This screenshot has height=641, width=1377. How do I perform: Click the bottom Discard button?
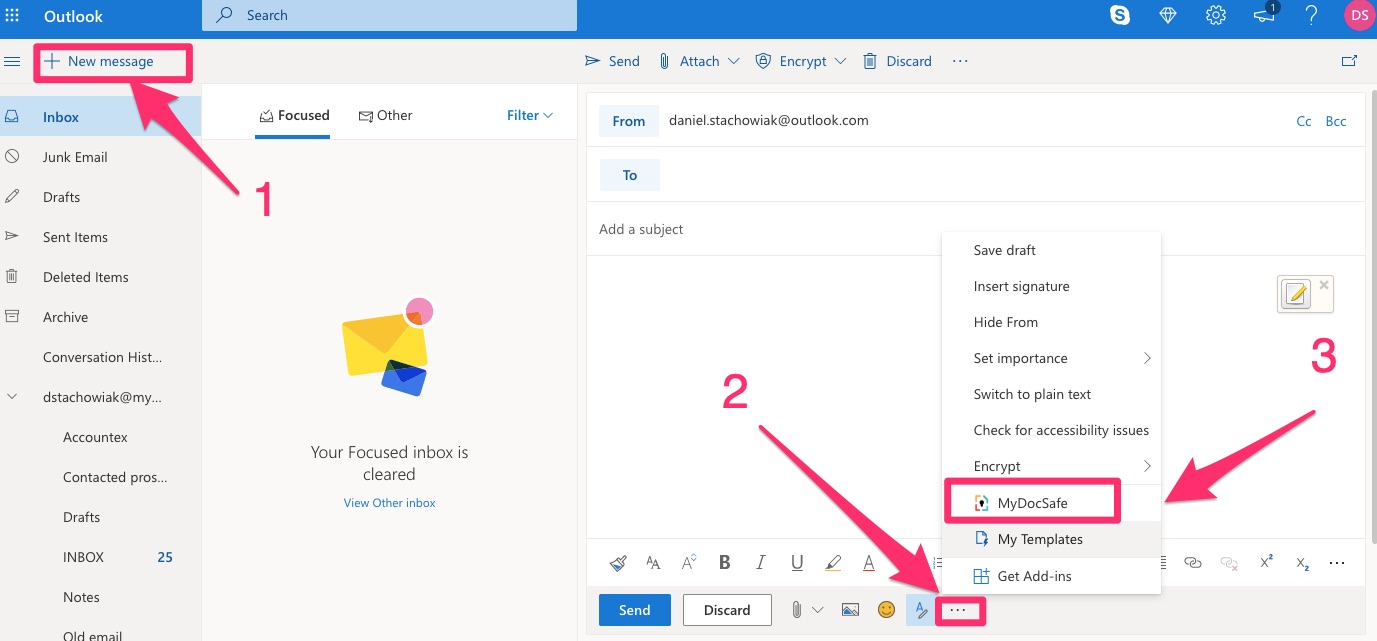[x=727, y=610]
